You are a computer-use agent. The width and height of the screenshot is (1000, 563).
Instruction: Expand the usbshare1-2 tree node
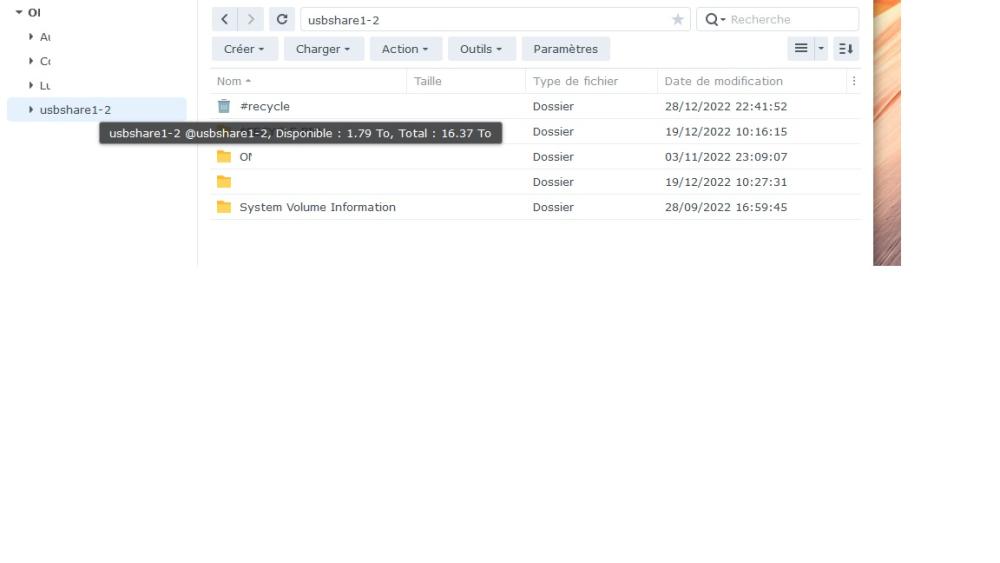[31, 110]
